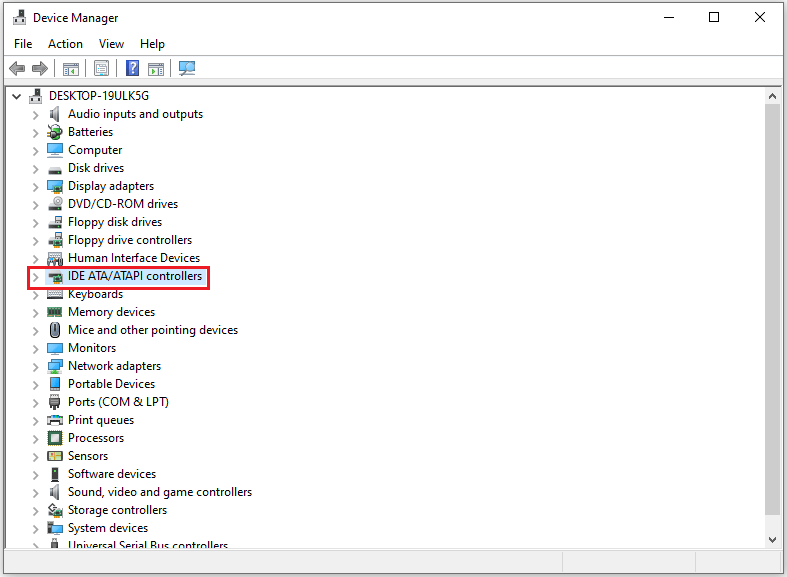Select the Software devices entry
787x577 pixels.
(x=112, y=474)
